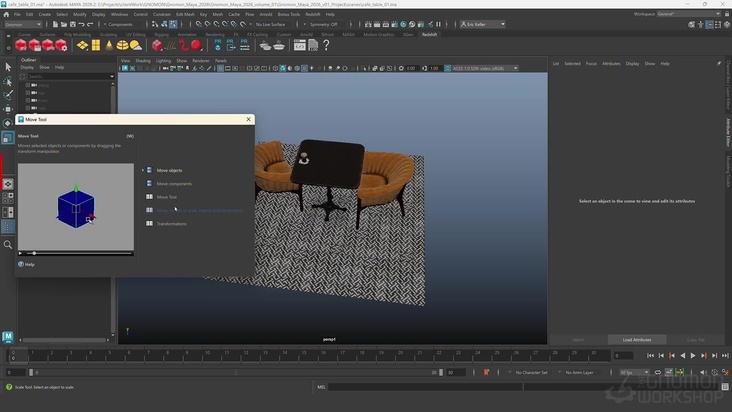Toggle the timeline audio speaker icon
732x412 pixels.
tap(703, 372)
